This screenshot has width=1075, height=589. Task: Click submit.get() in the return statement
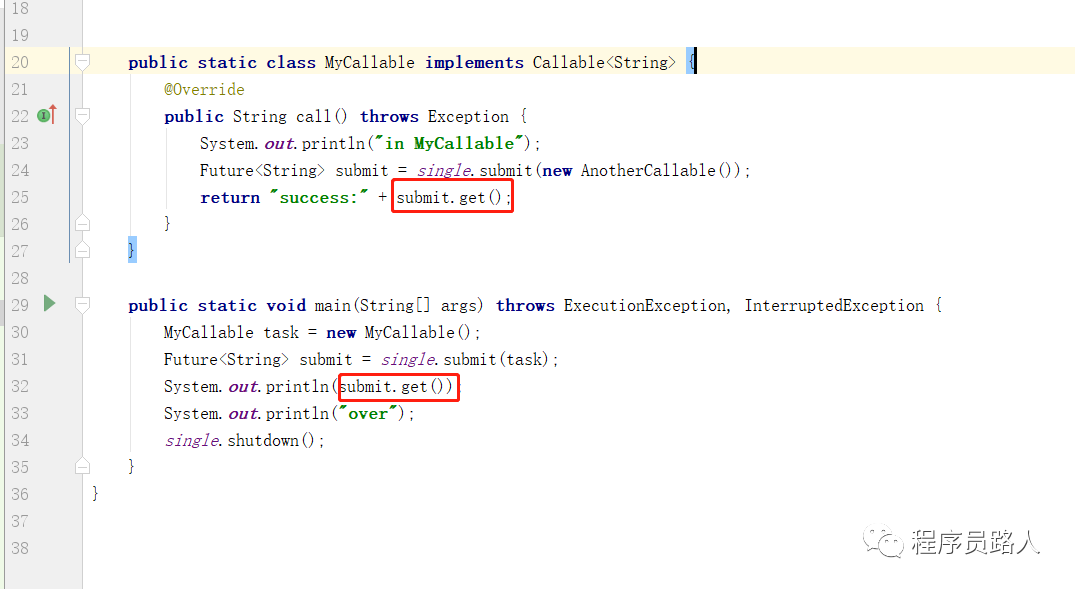click(x=450, y=197)
